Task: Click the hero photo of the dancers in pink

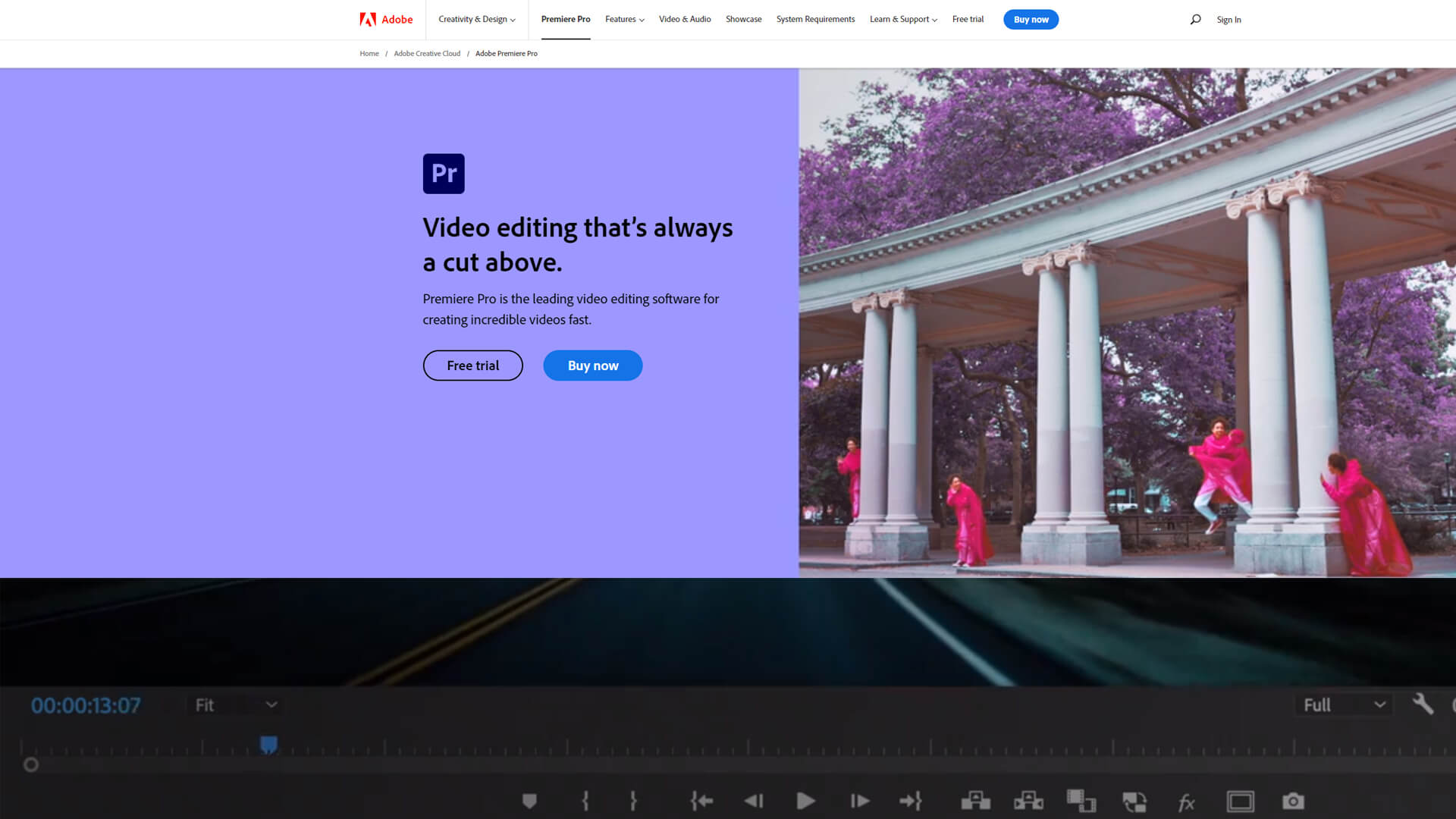Action: click(x=1127, y=323)
